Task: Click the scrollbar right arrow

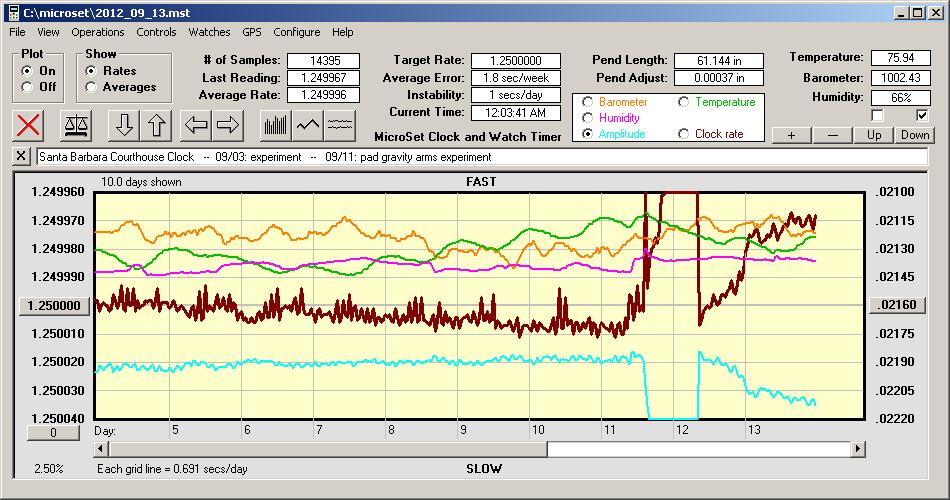Action: click(x=857, y=449)
